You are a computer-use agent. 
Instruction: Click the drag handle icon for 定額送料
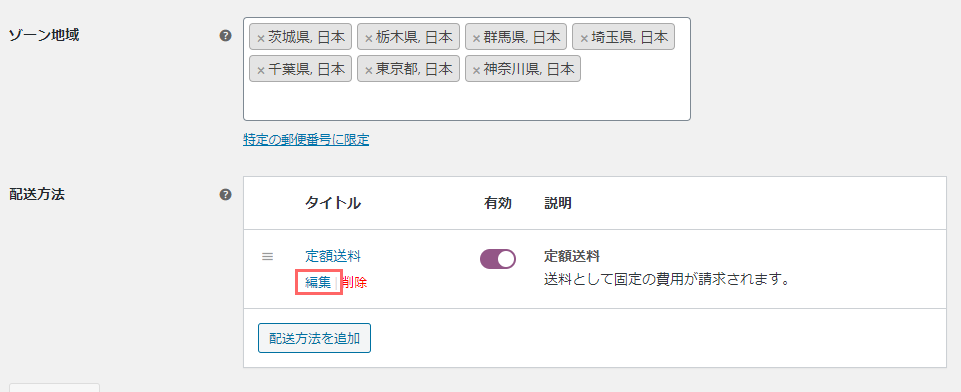267,257
